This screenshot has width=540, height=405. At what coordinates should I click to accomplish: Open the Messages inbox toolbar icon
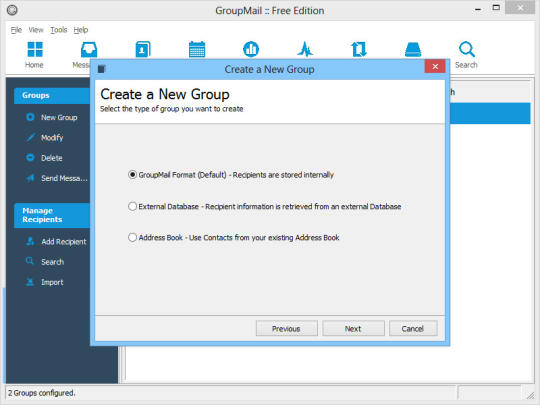[x=89, y=50]
